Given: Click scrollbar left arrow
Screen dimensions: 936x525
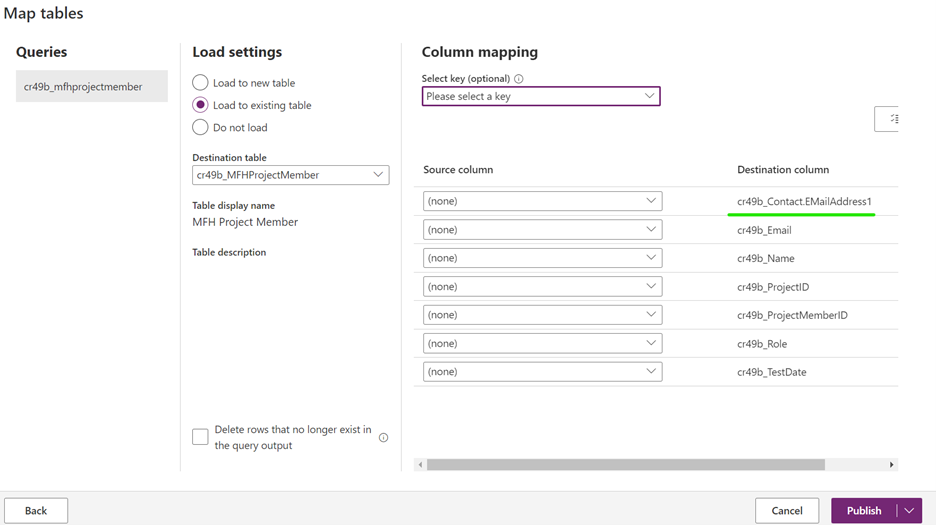Looking at the screenshot, I should [421, 465].
